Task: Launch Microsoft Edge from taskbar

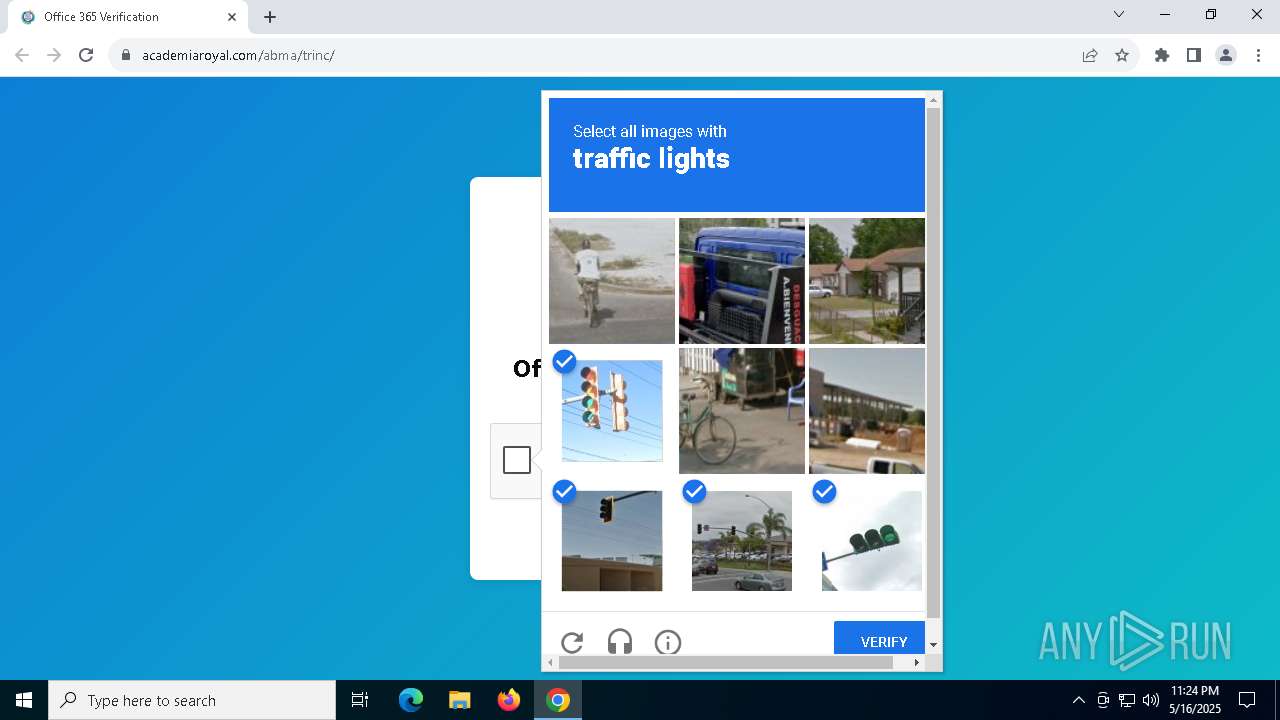Action: (411, 700)
